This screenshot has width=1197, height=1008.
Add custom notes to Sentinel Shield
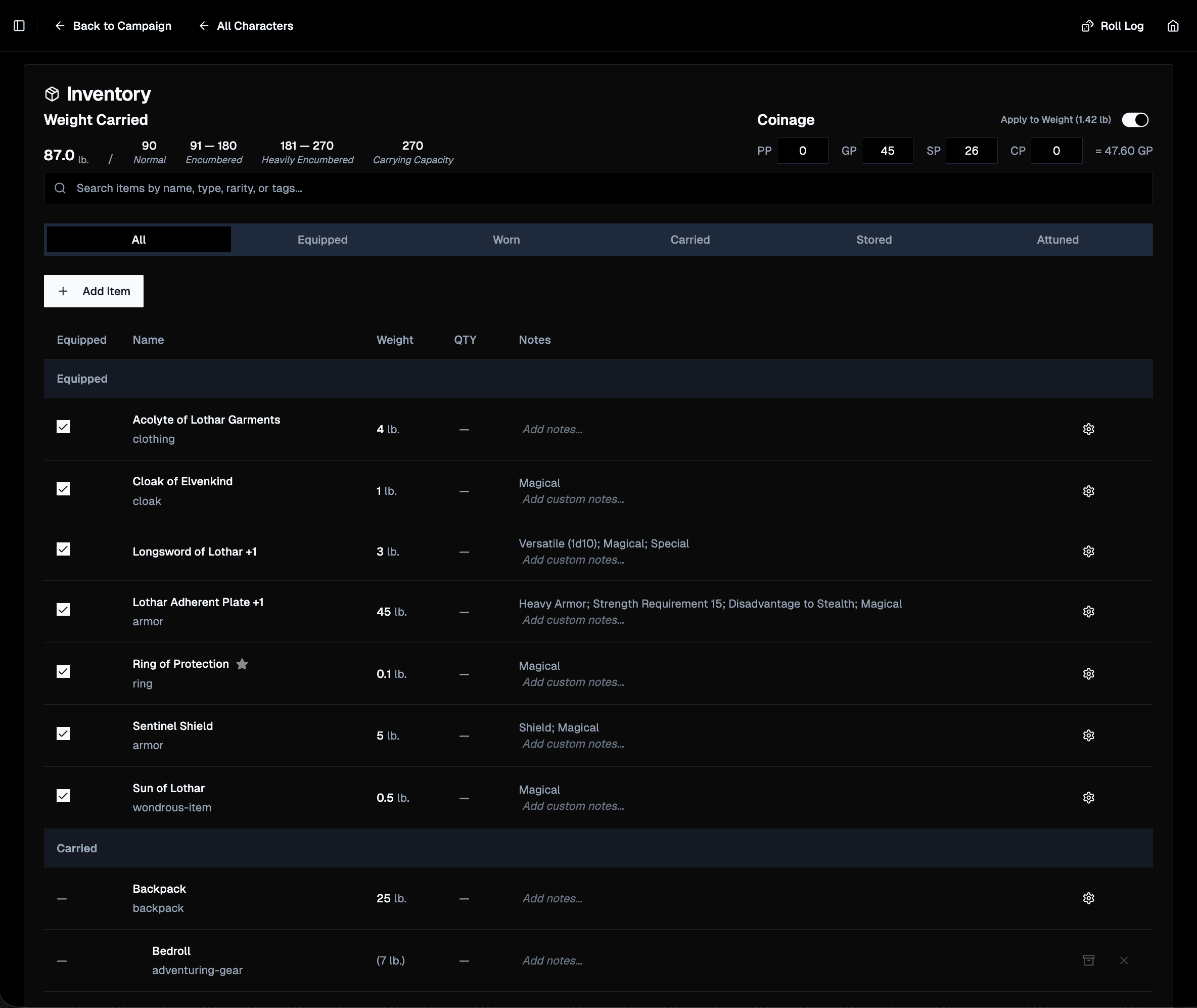573,744
